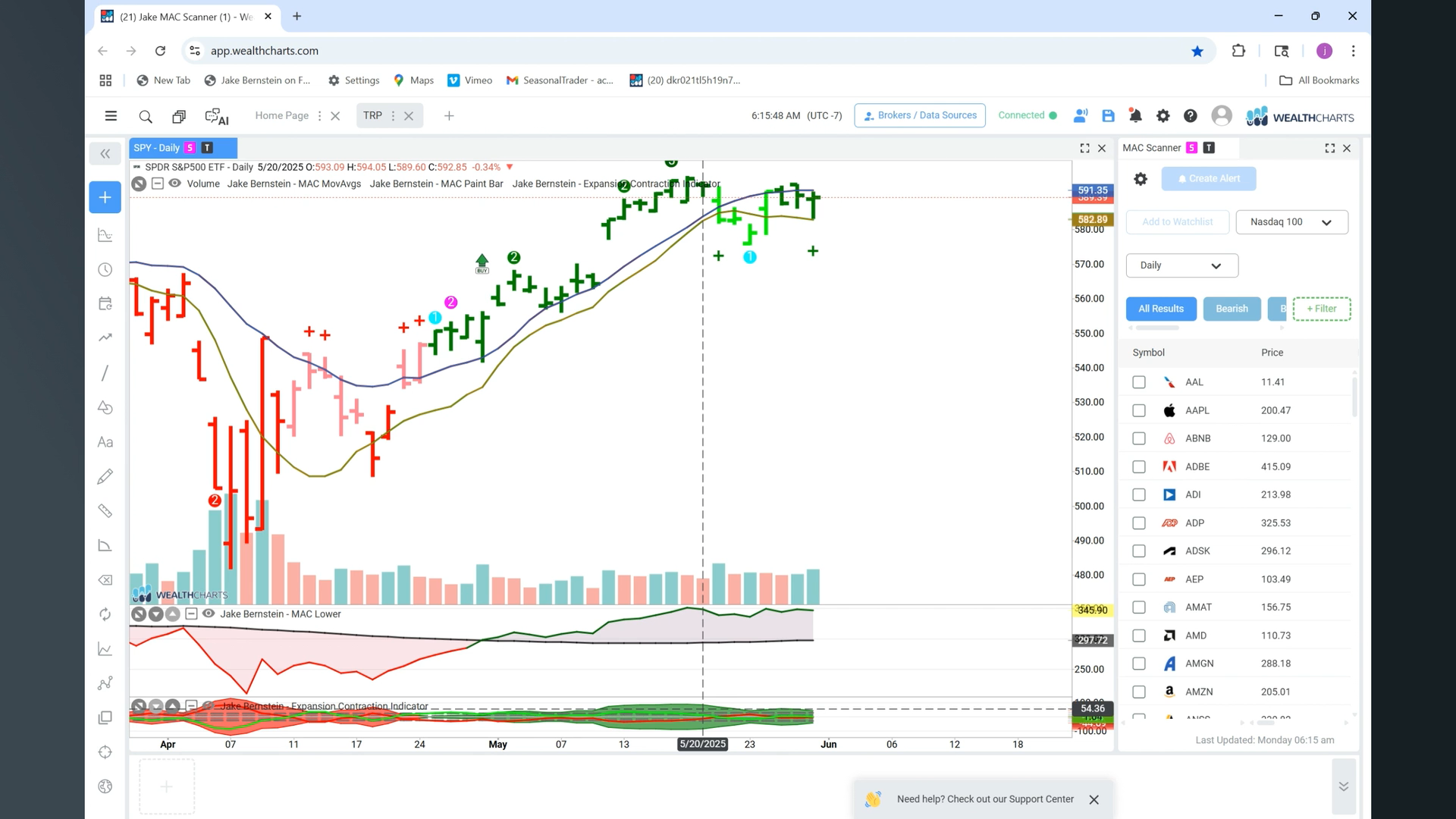The width and height of the screenshot is (1456, 819).
Task: Toggle visibility eye of MAC Lower indicator
Action: click(x=209, y=613)
